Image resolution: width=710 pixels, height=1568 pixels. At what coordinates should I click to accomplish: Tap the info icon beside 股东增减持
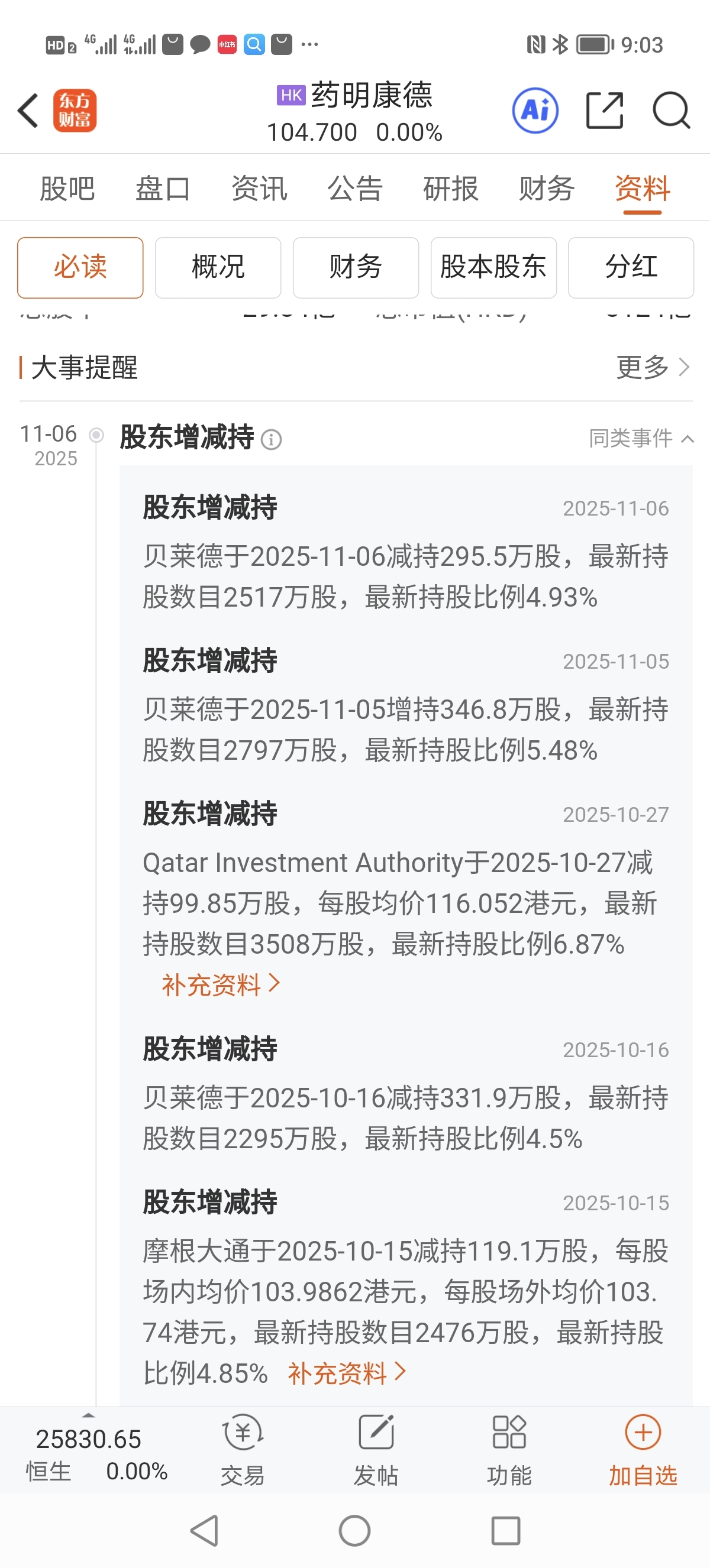coord(271,439)
